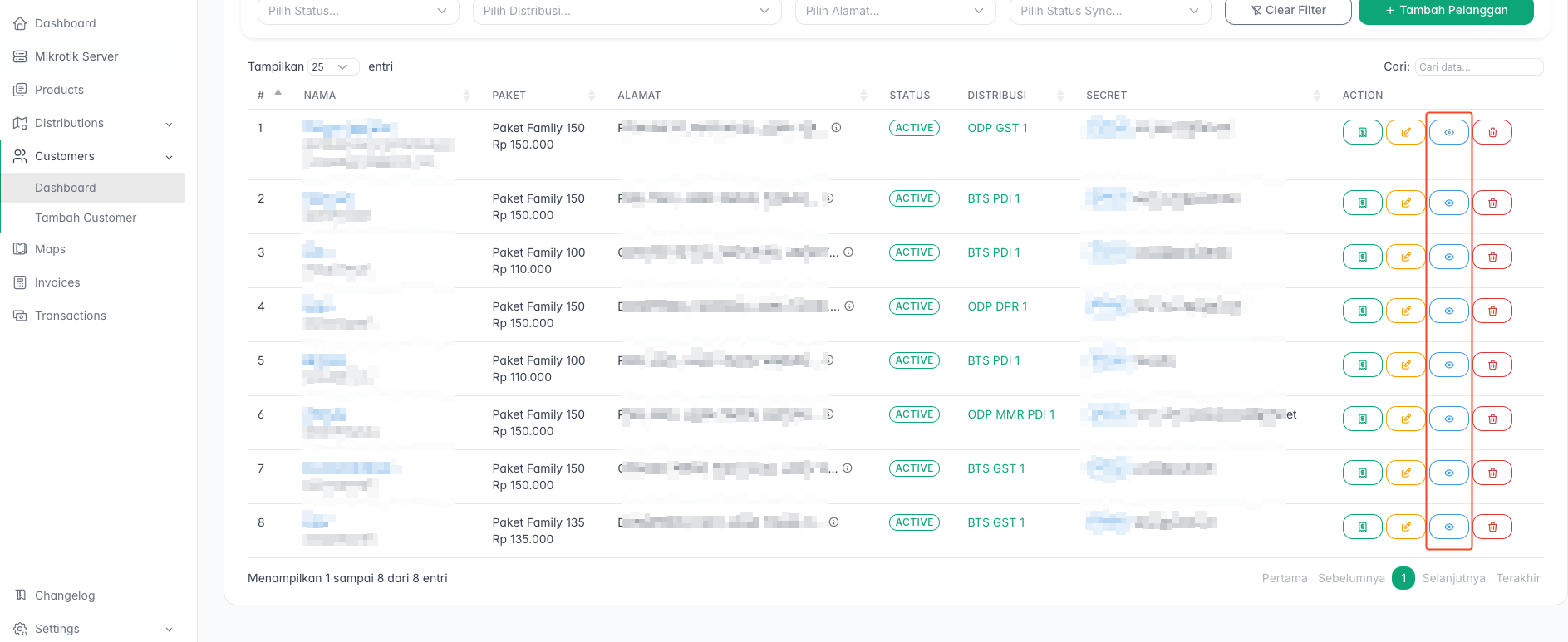View customer details with row 3 eye icon
This screenshot has width=1568, height=642.
click(1448, 257)
